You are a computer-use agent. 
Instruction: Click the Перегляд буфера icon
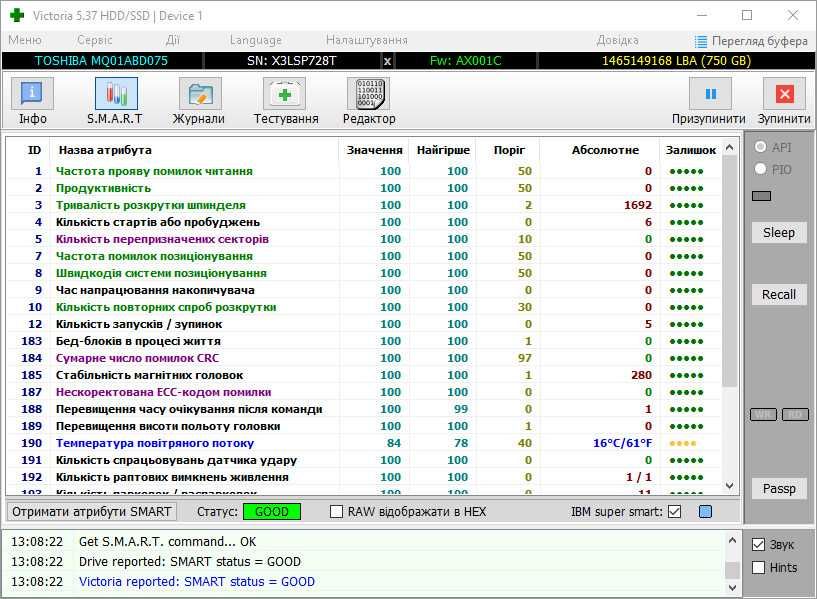[701, 41]
